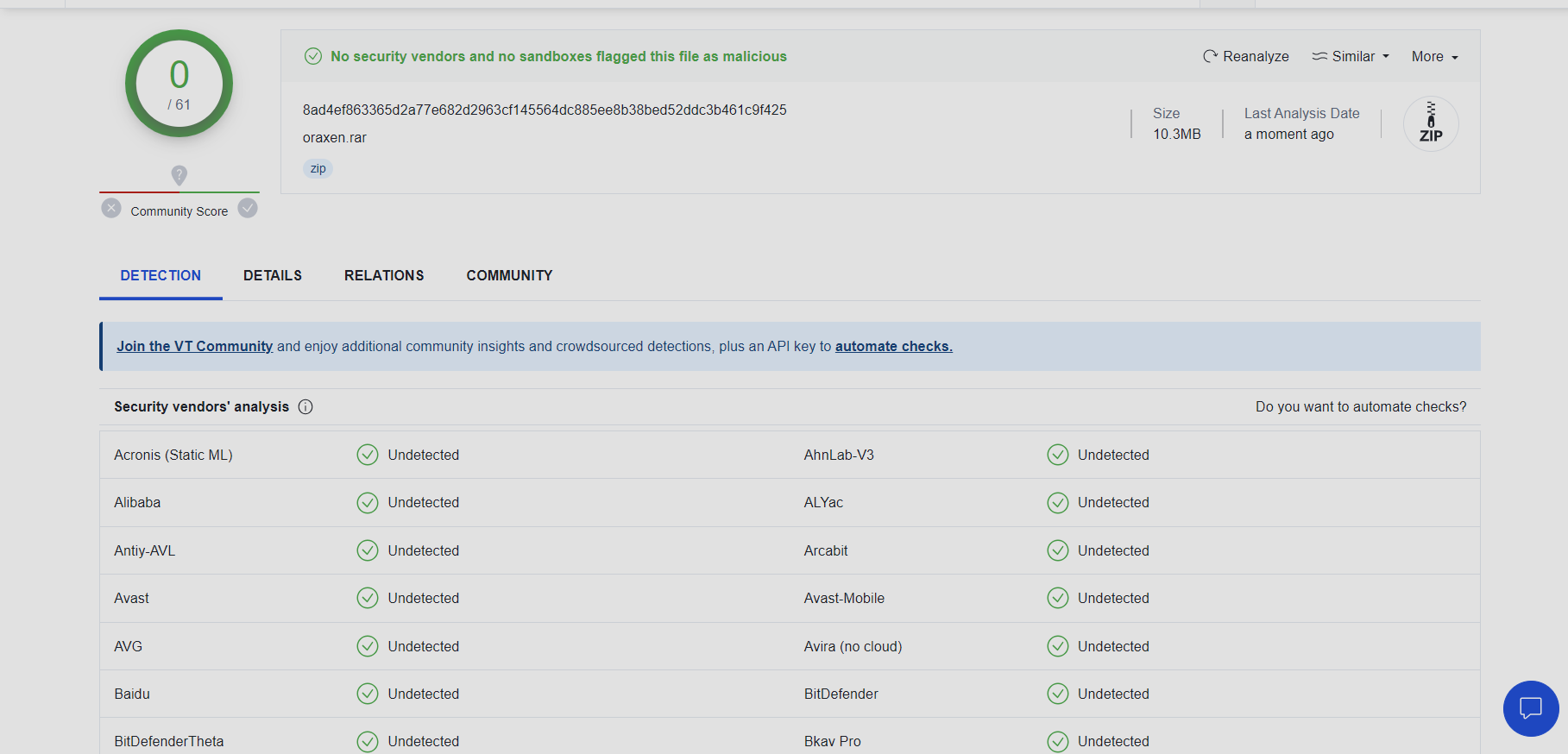Click the Reanalyze circular arrow icon
The image size is (1568, 754).
coord(1211,56)
